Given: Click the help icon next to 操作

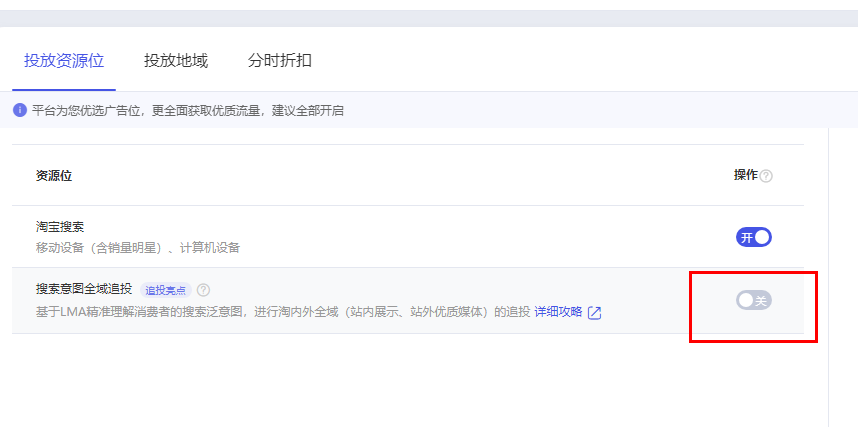Looking at the screenshot, I should [x=766, y=176].
